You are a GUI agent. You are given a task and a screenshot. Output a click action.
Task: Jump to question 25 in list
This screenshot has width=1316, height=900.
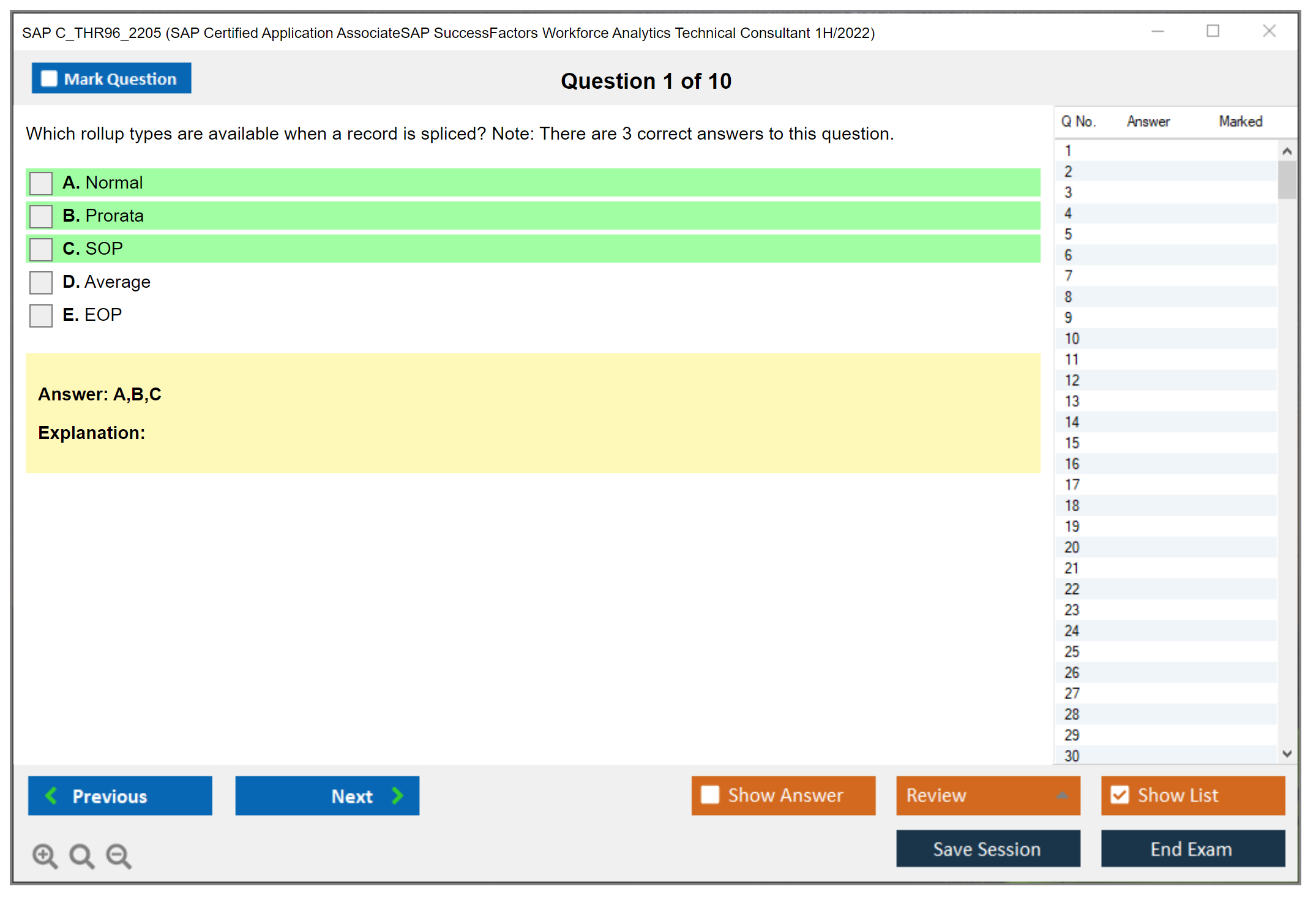click(1072, 651)
